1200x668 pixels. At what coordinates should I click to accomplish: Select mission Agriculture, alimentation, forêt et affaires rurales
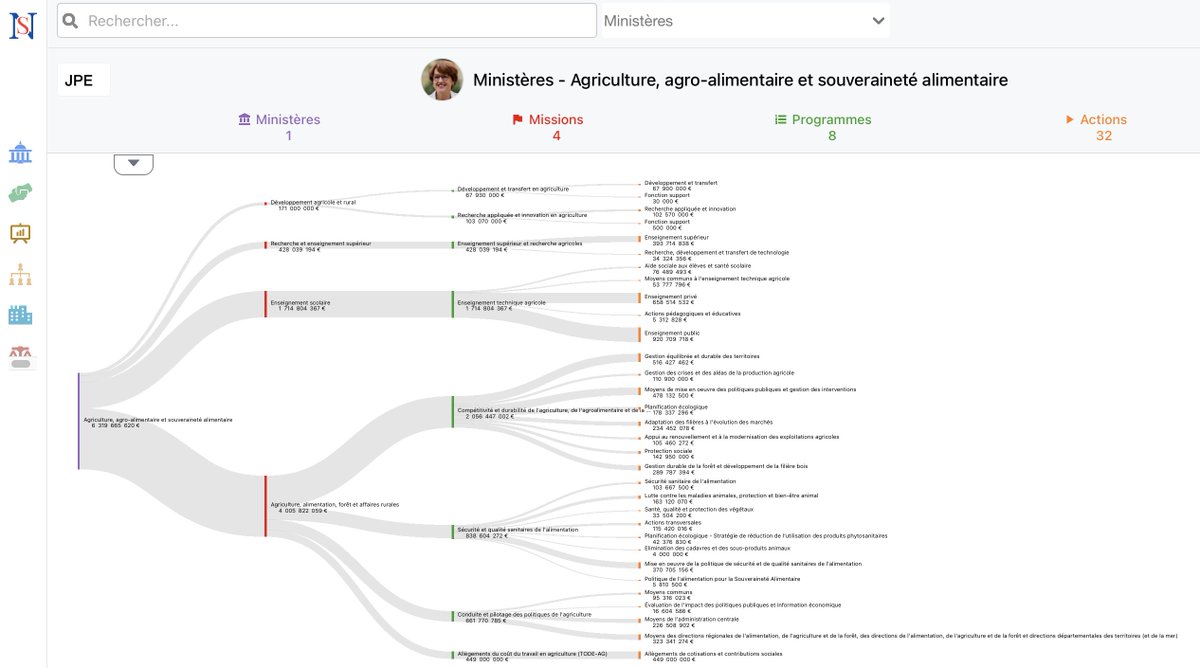(334, 507)
